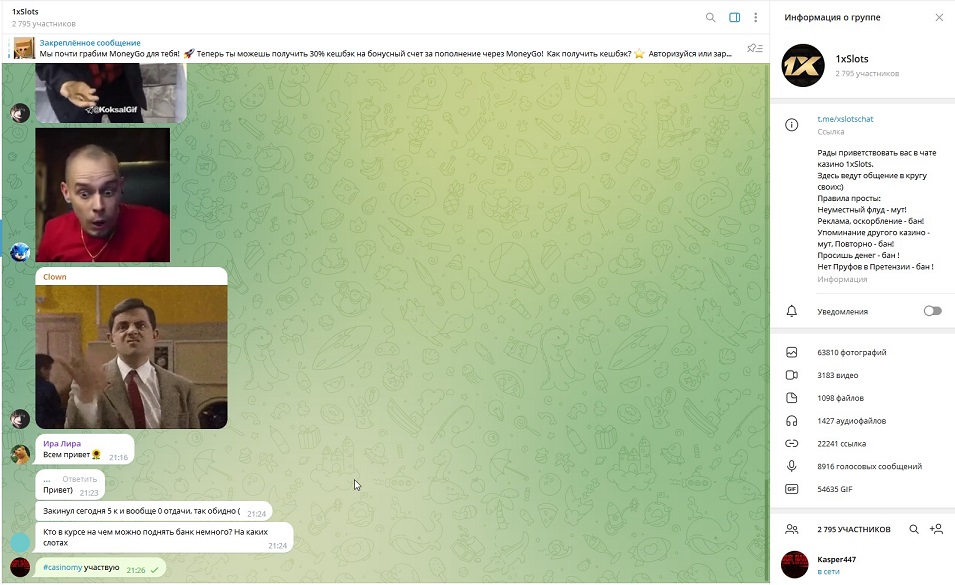This screenshot has width=955, height=585.
Task: Open the Закреплённое сообщение pinned banner
Action: point(386,48)
